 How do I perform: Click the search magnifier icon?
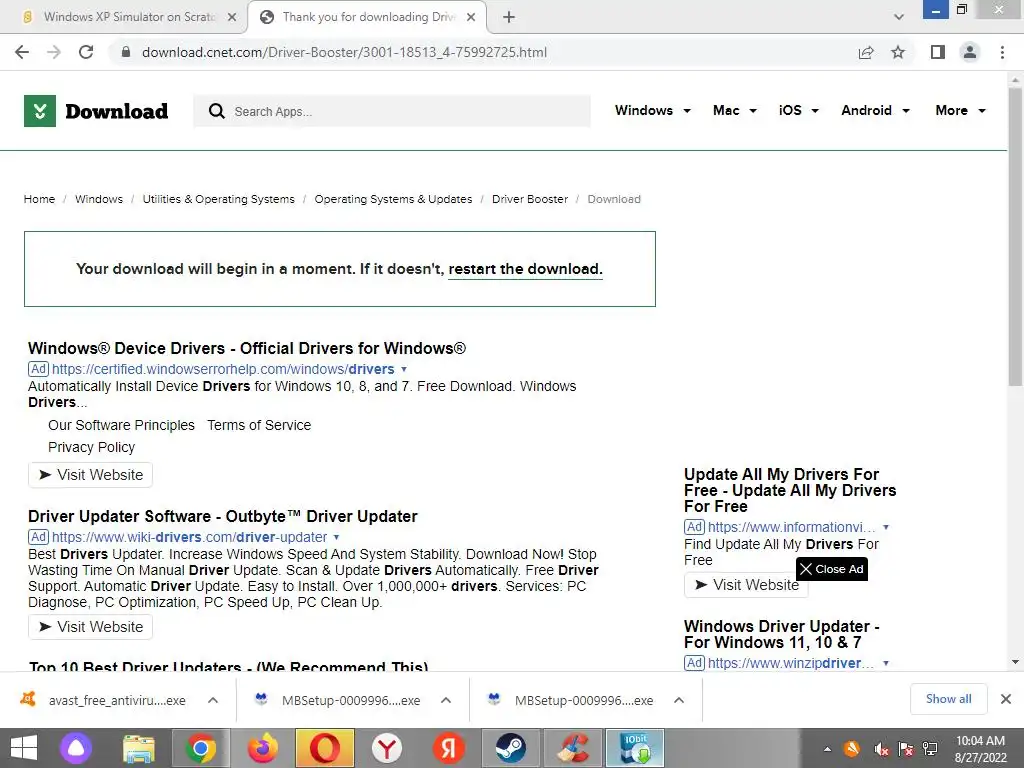click(x=217, y=111)
